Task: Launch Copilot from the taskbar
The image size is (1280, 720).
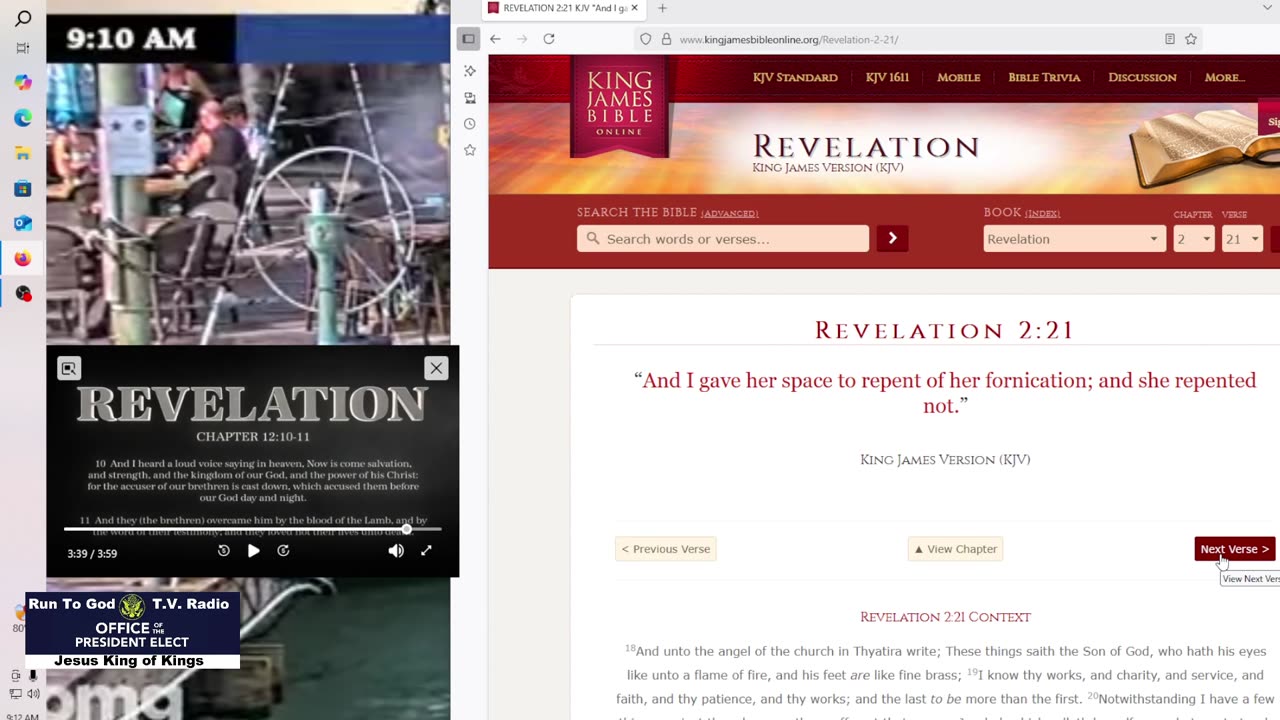Action: pos(23,83)
